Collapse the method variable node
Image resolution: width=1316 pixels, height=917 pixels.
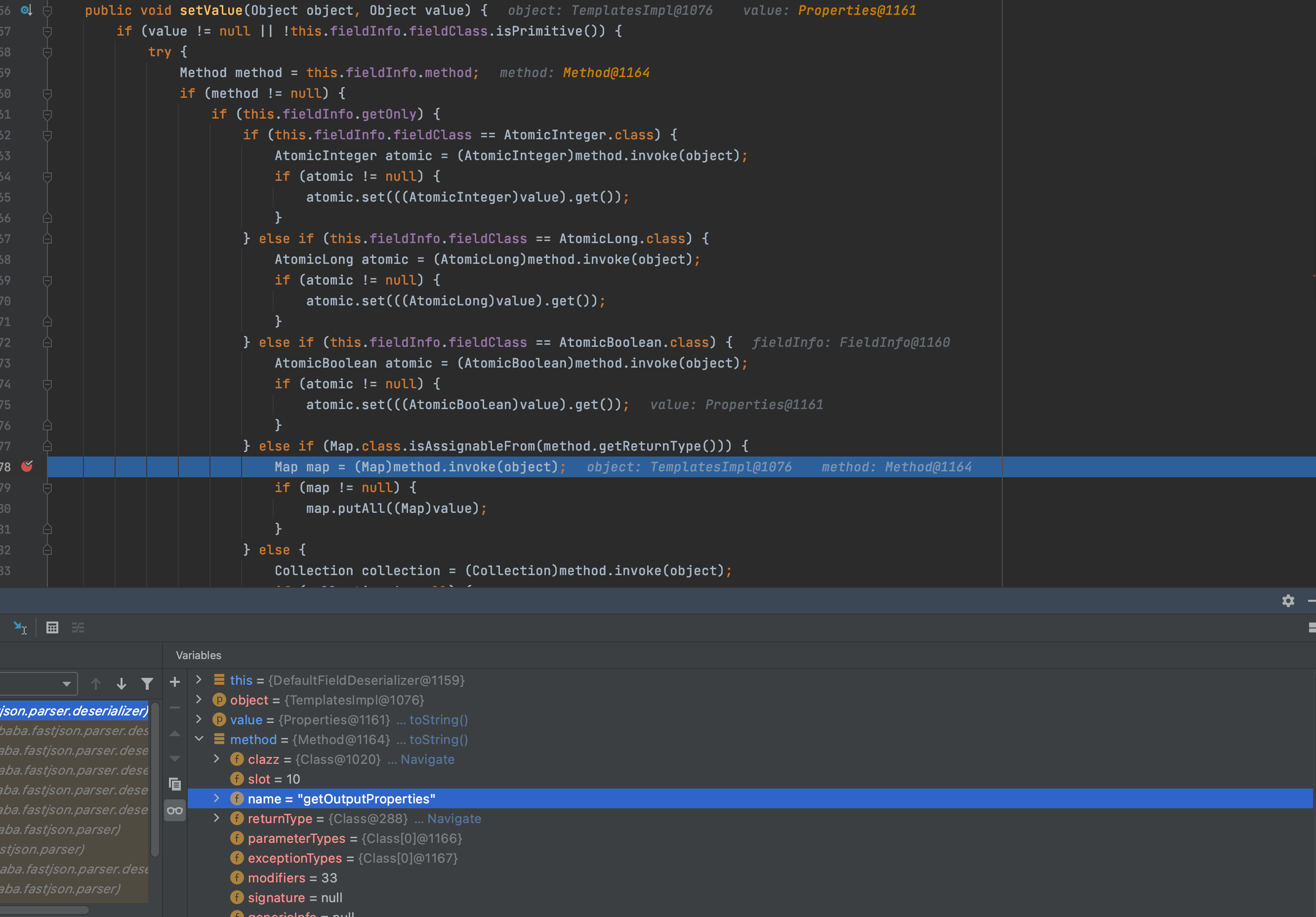[x=199, y=739]
